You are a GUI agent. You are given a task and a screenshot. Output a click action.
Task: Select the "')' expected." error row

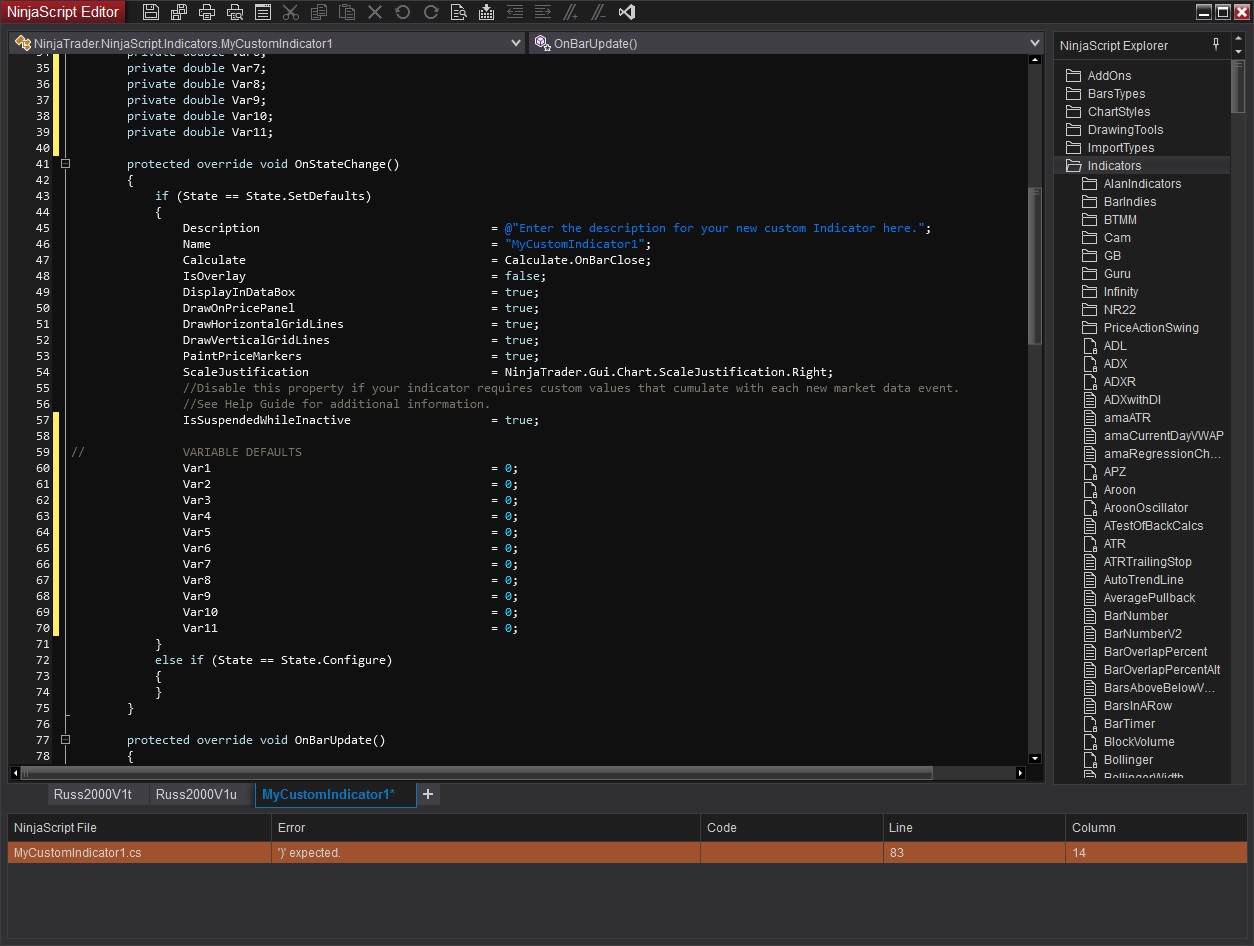coord(627,853)
